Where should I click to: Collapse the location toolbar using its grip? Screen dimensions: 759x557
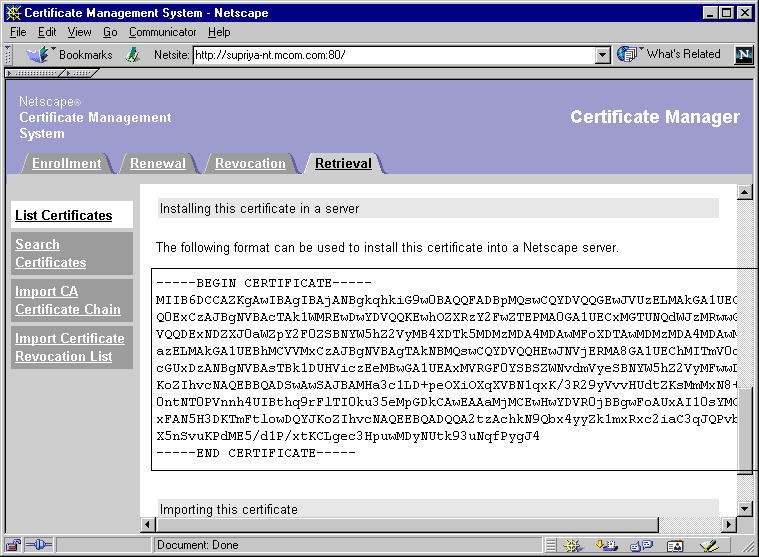pyautogui.click(x=8, y=55)
